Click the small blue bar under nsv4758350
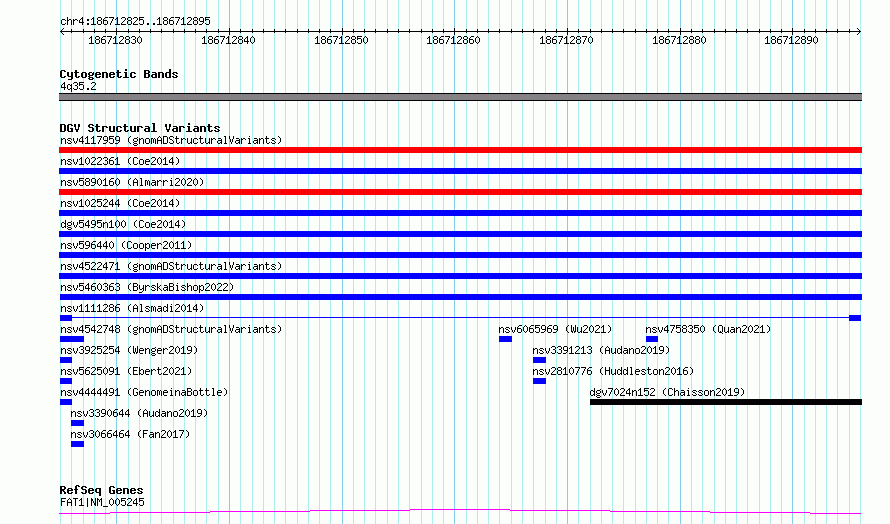This screenshot has height=524, width=890. click(652, 339)
